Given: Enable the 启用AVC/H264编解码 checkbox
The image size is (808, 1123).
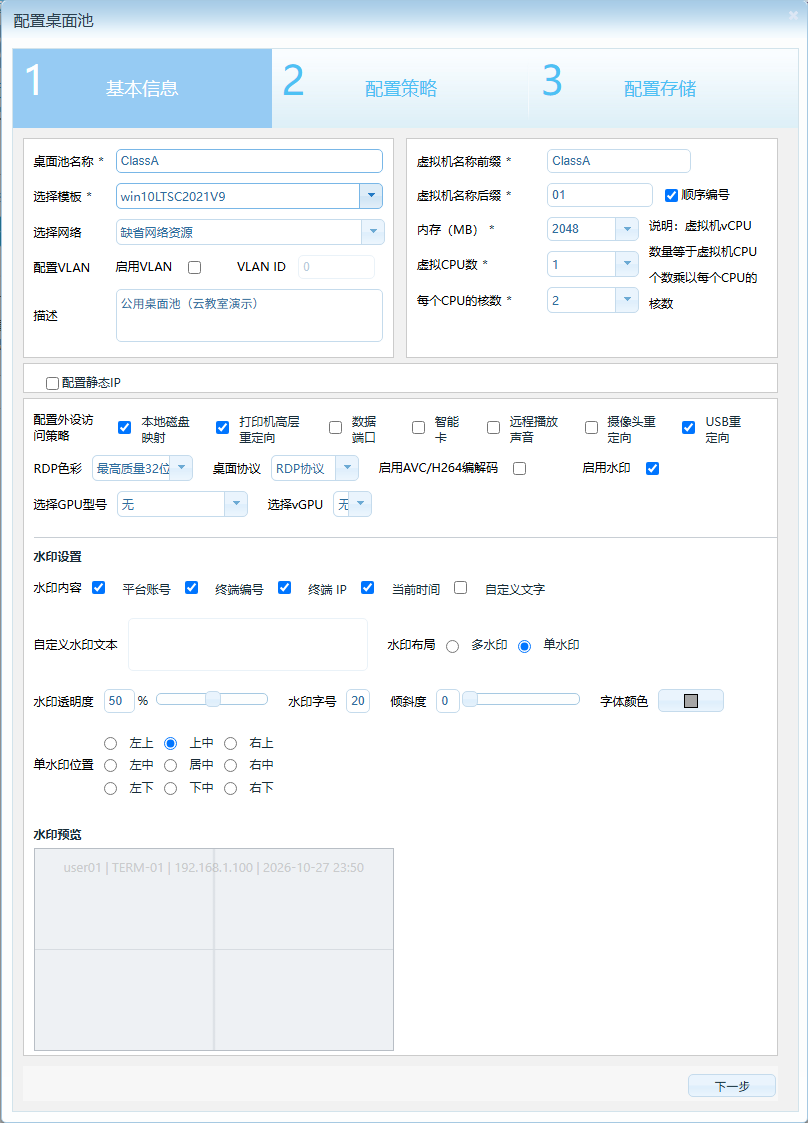Looking at the screenshot, I should point(520,468).
